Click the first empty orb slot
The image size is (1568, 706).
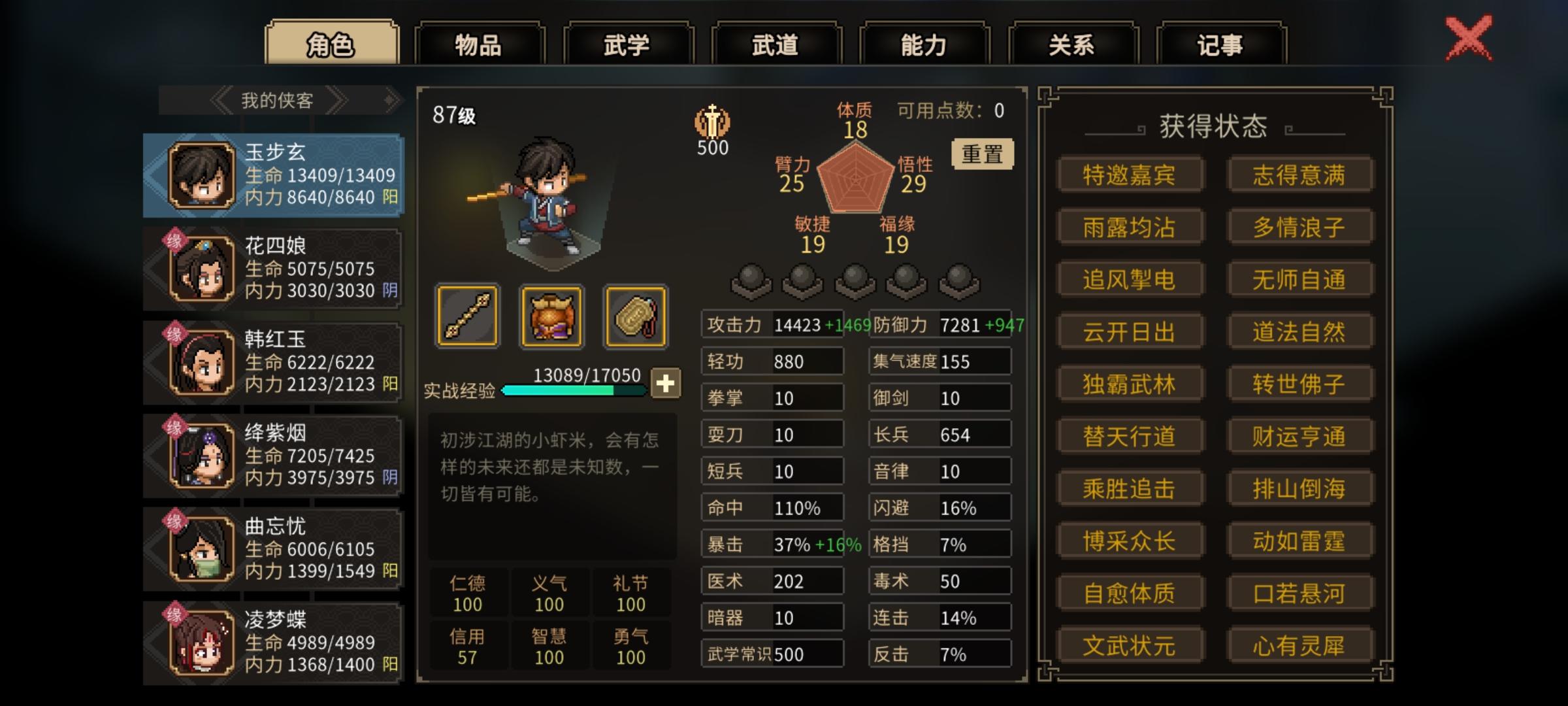pos(751,281)
